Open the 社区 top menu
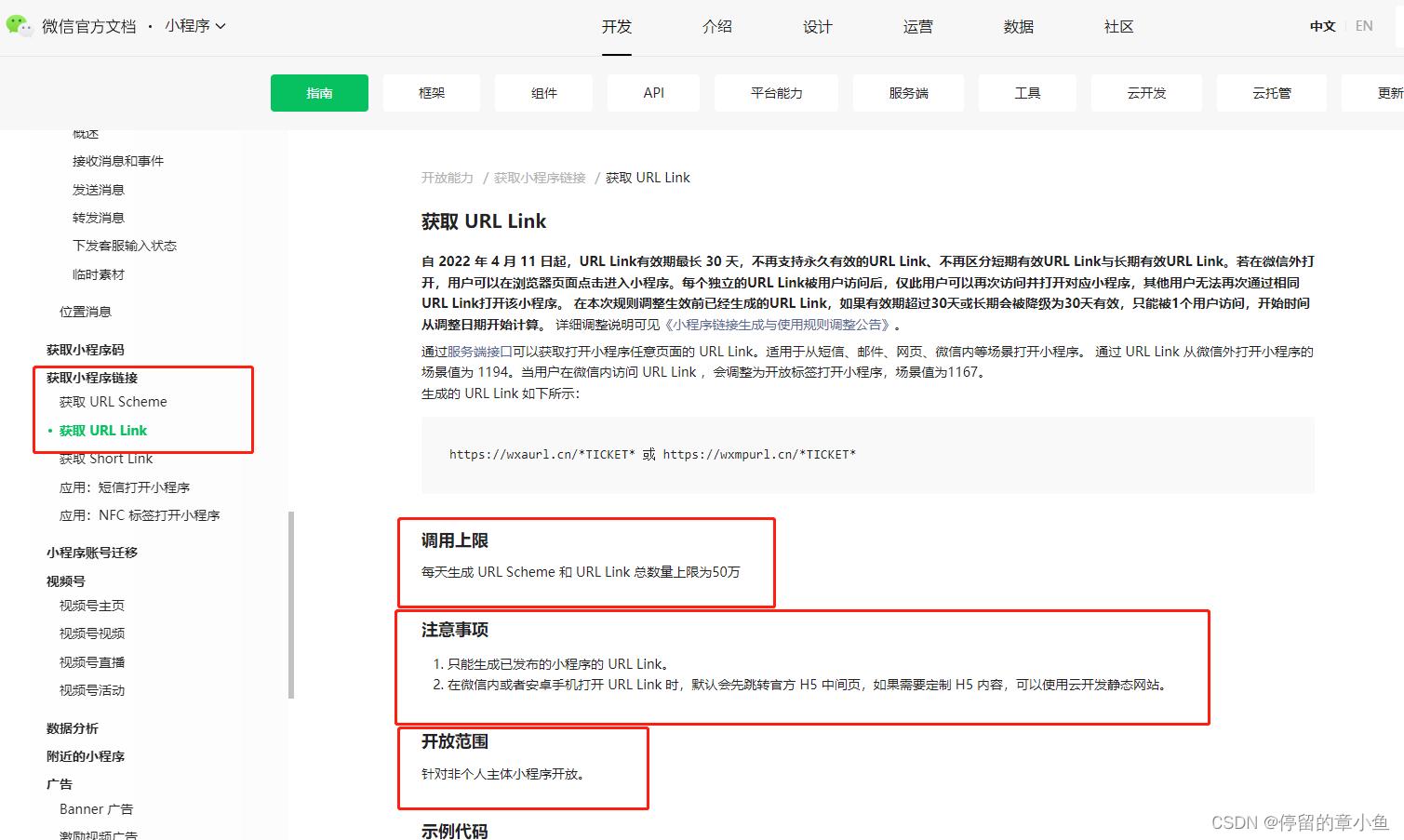This screenshot has height=840, width=1404. click(1119, 27)
